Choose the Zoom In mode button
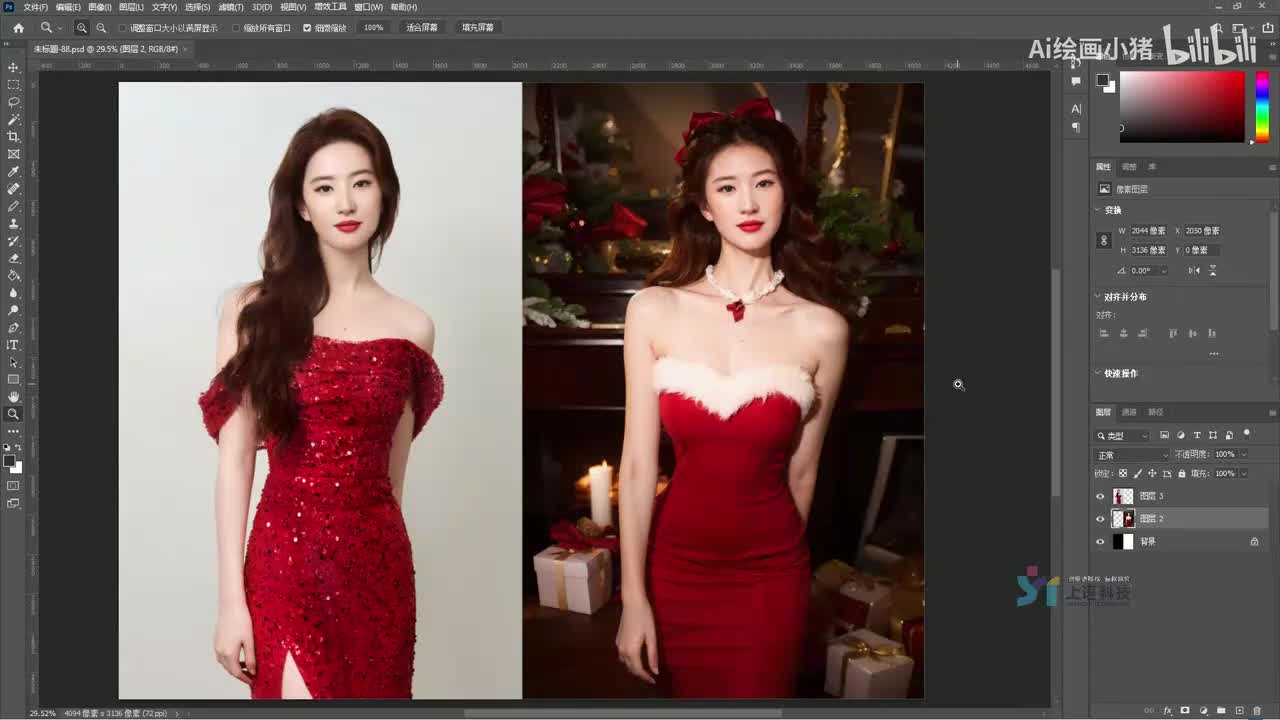This screenshot has width=1280, height=720. tap(82, 28)
